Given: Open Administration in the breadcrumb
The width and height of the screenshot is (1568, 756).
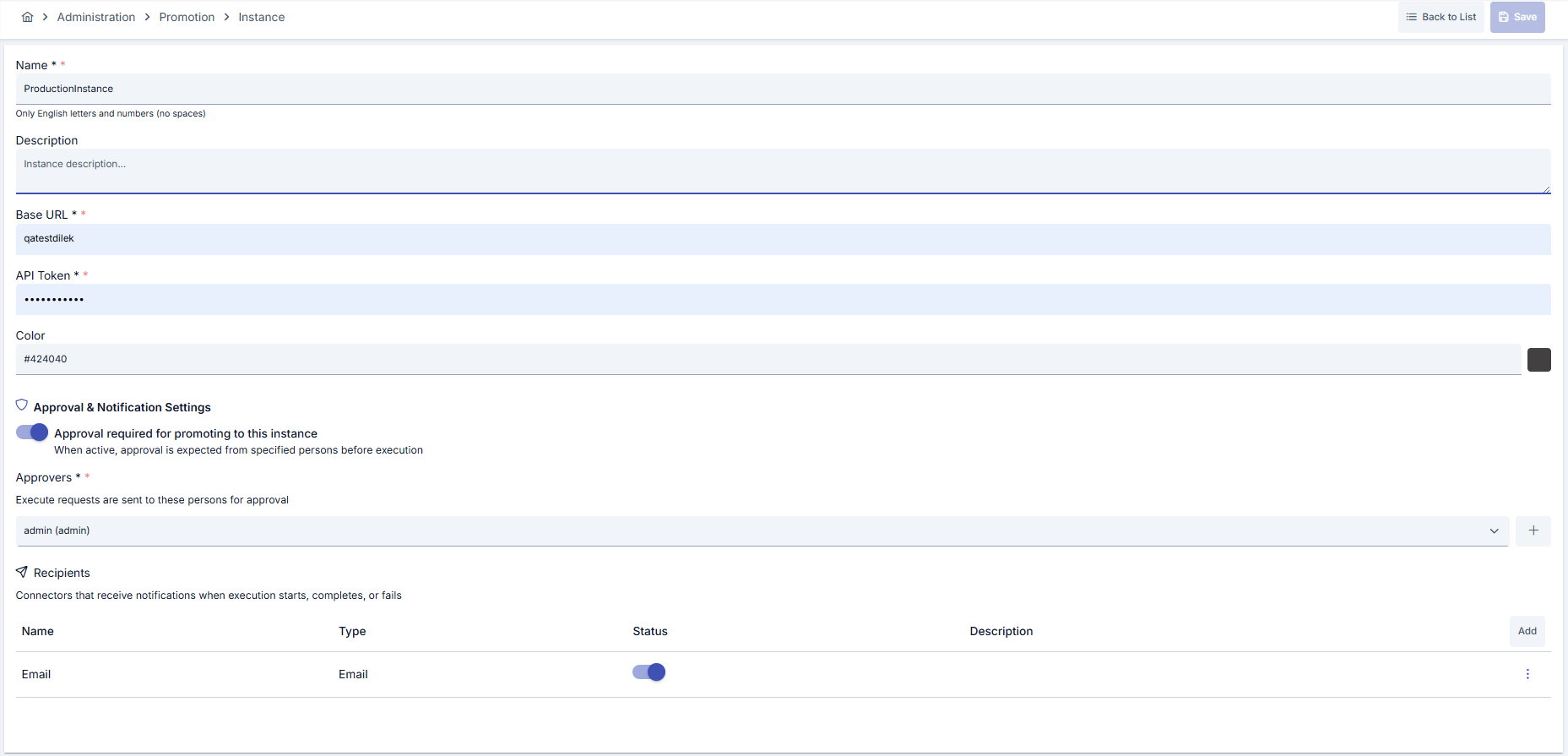Looking at the screenshot, I should coord(96,17).
